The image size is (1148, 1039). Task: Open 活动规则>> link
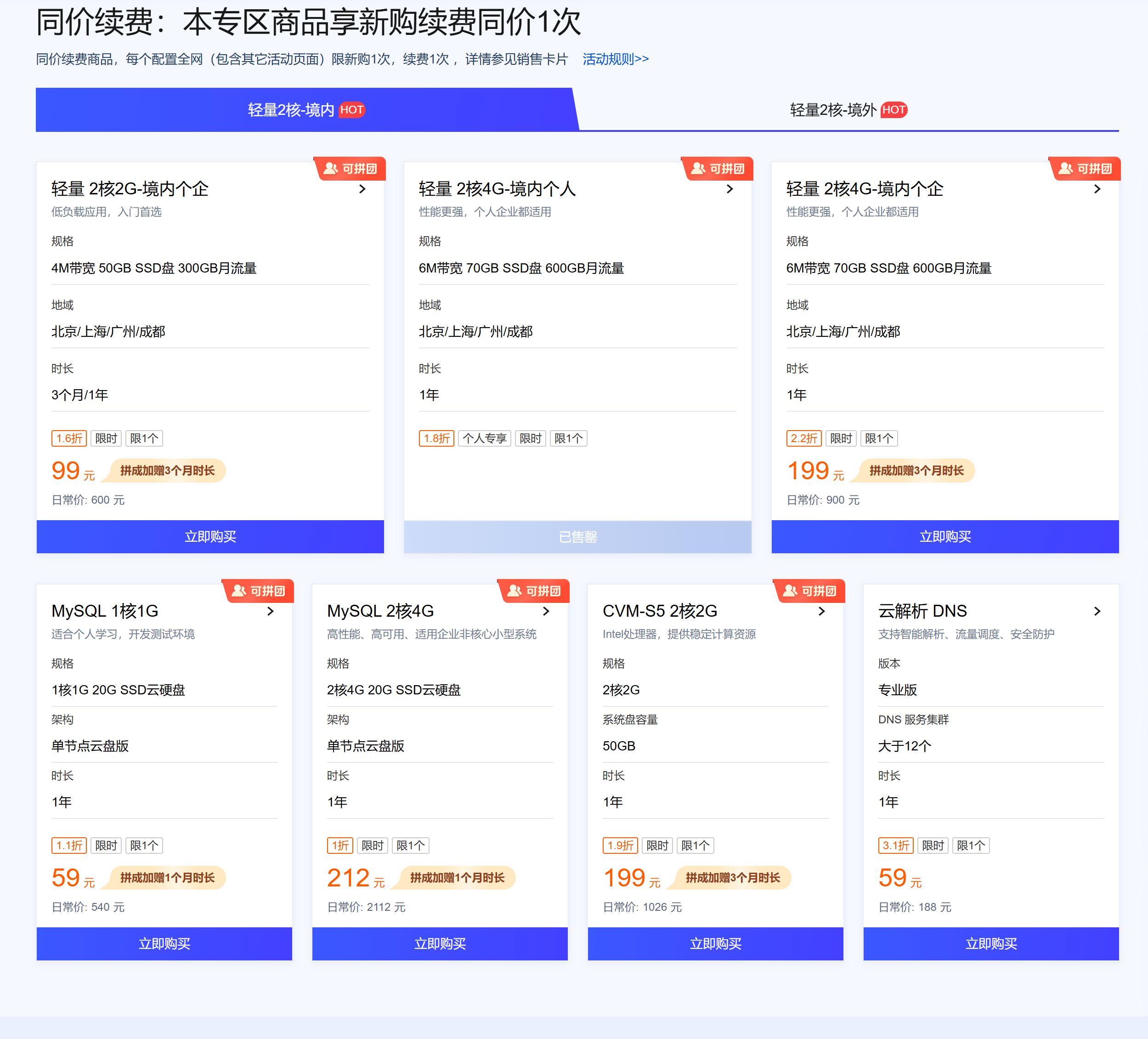615,59
